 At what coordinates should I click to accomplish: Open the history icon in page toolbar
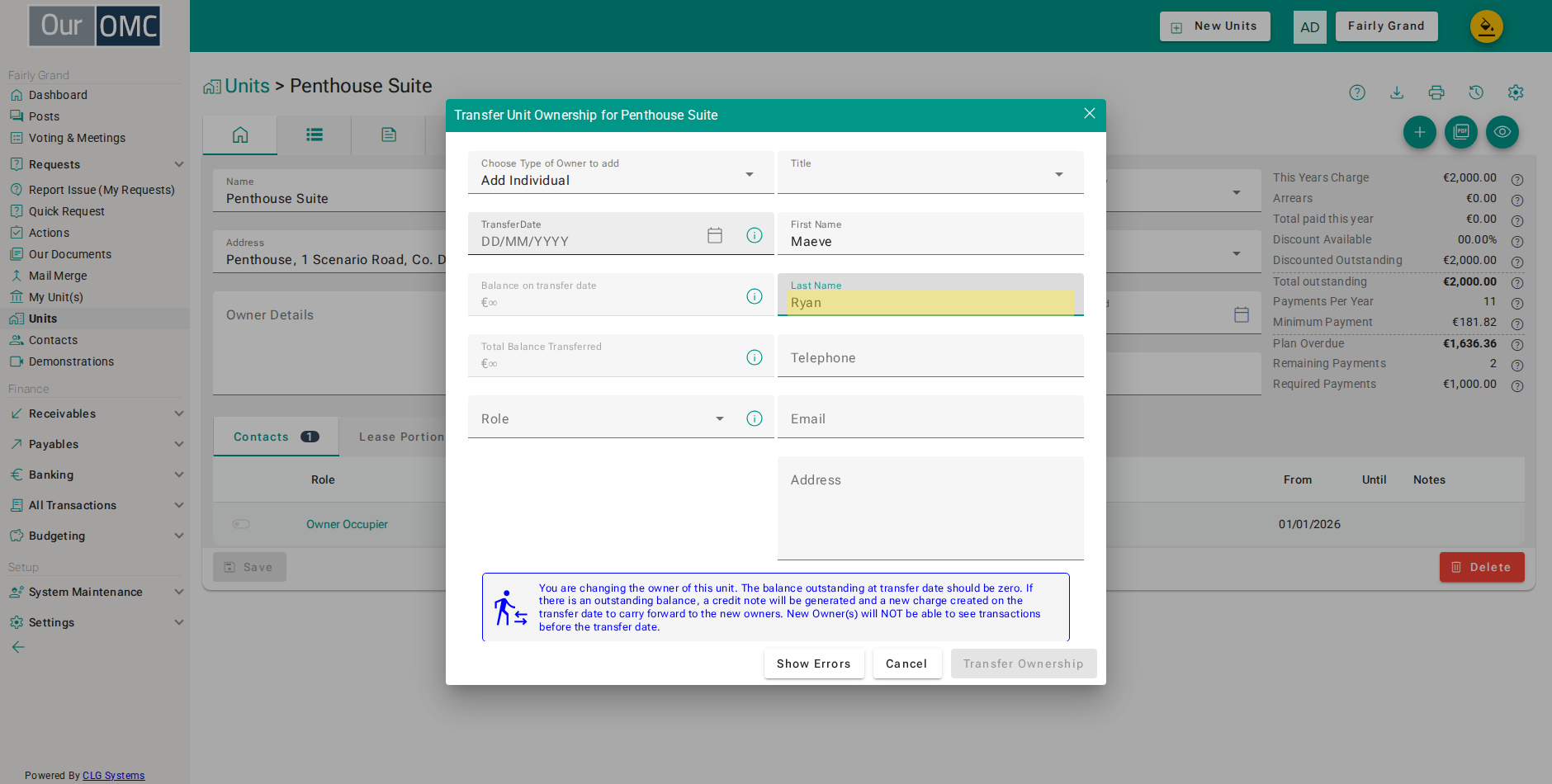1476,92
